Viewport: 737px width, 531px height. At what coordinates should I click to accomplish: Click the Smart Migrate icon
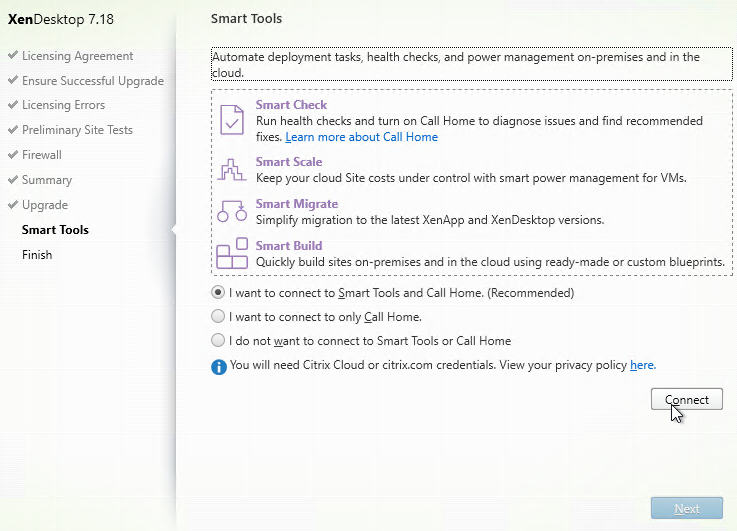(232, 211)
